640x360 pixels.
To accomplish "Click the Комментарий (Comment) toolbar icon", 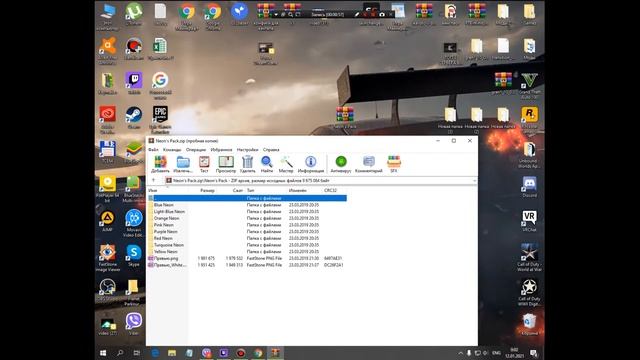I will point(369,164).
